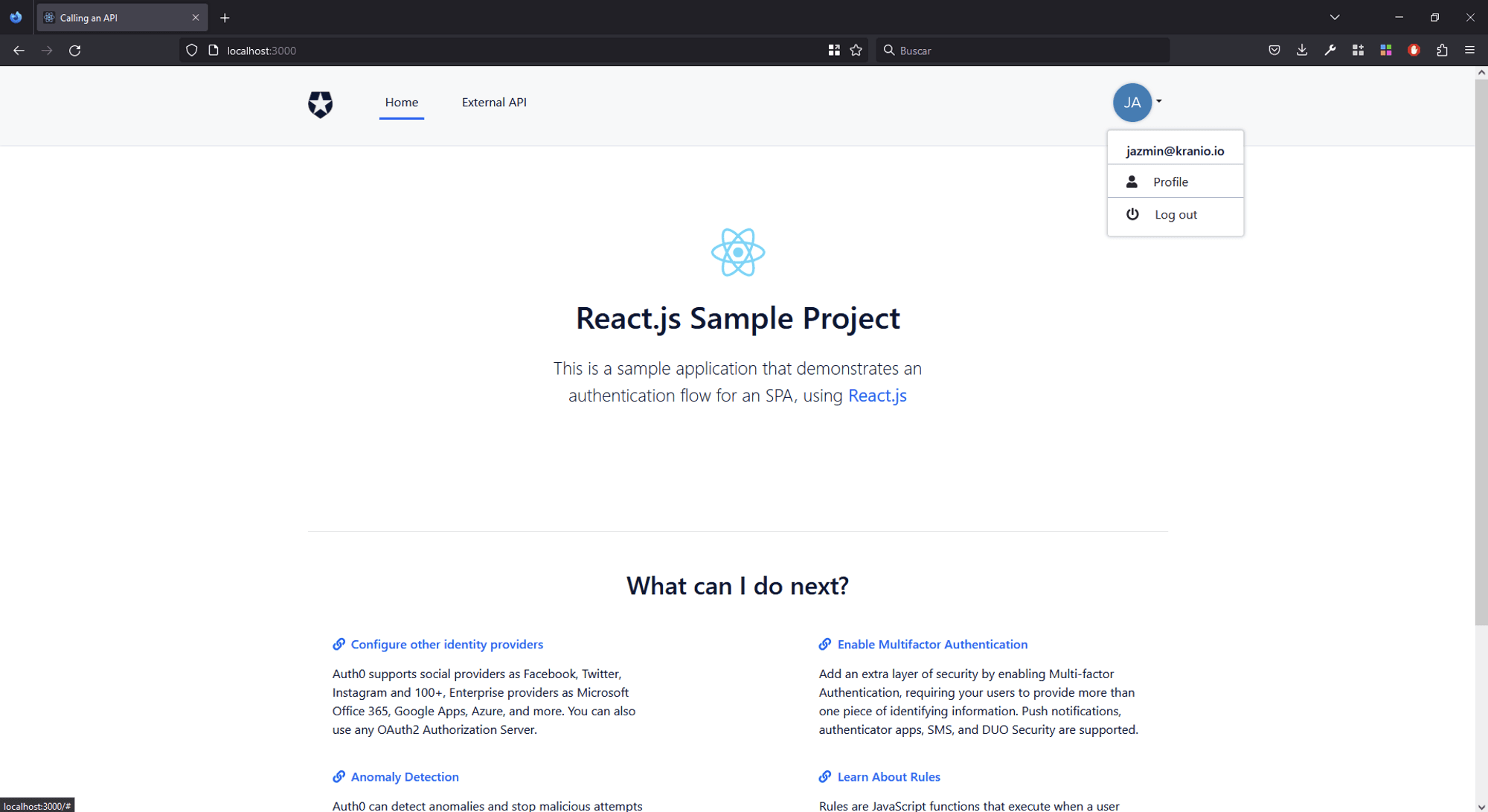Choose Log out from user menu
Screen dimensions: 1488x812
[1176, 215]
